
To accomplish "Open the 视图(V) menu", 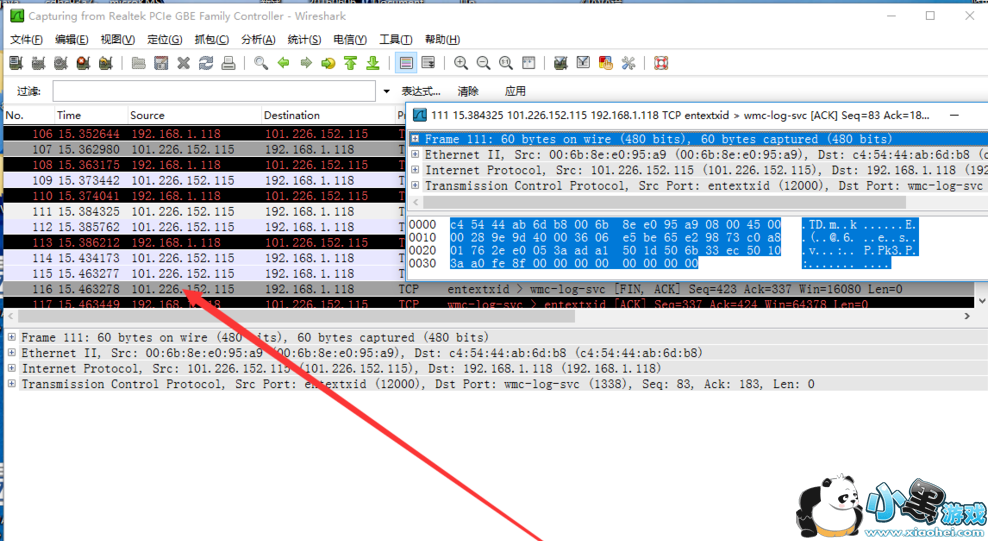I will pos(118,40).
